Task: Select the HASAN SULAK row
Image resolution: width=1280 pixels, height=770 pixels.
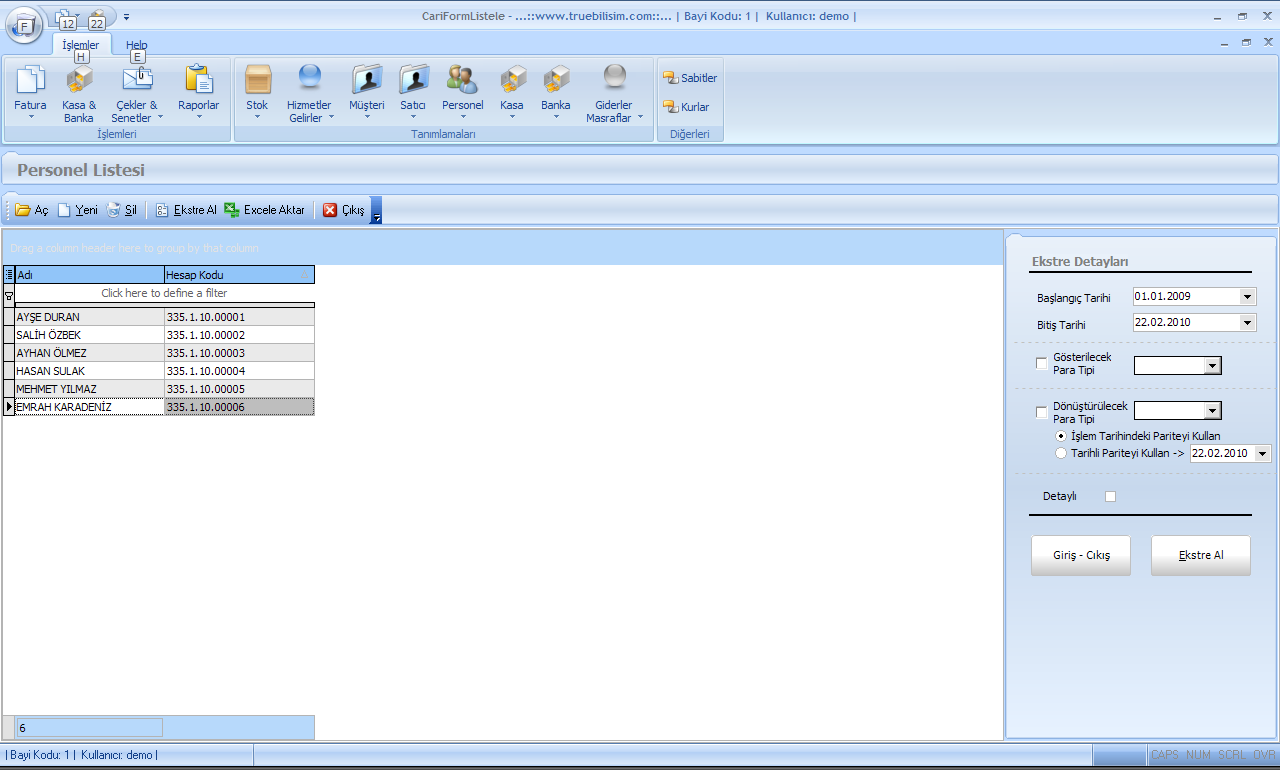Action: point(89,371)
